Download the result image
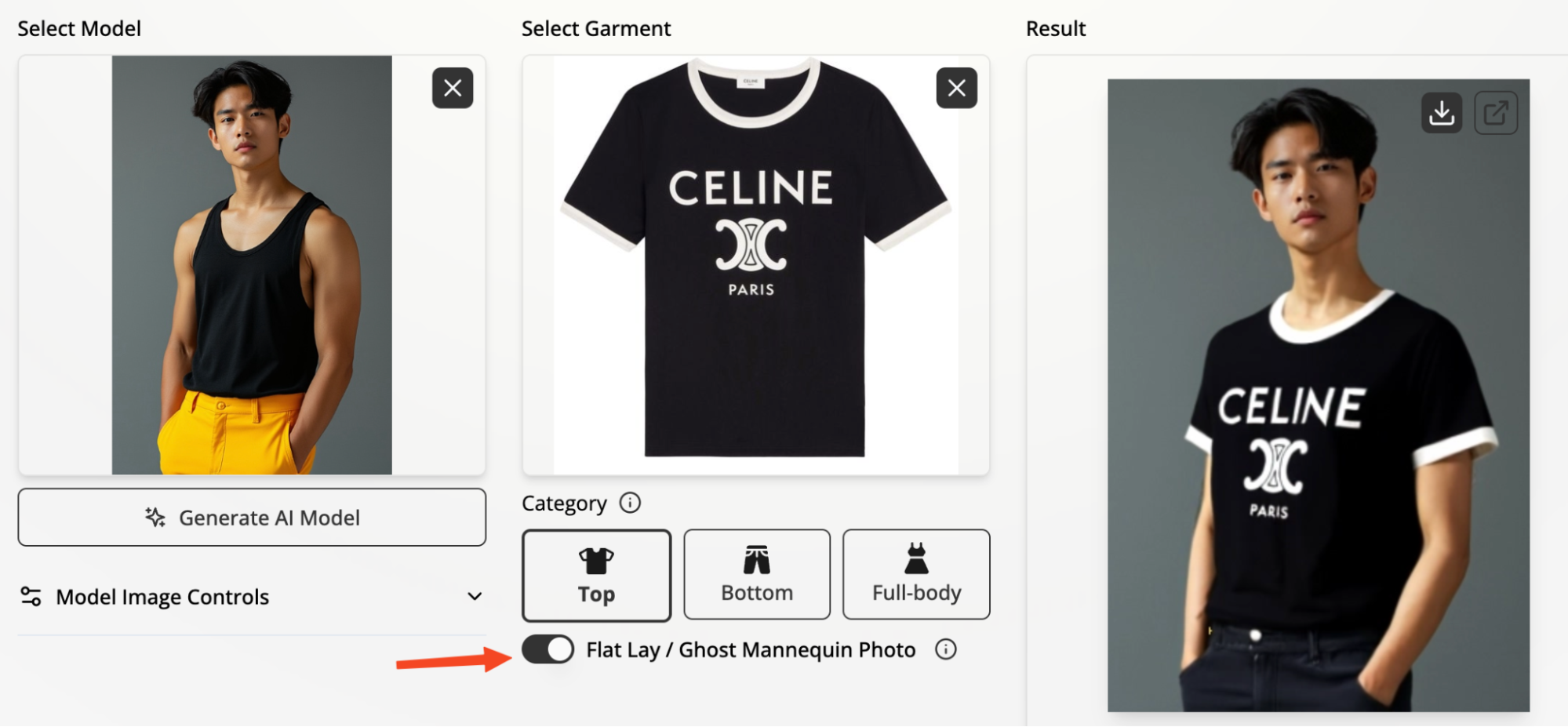 [1441, 113]
